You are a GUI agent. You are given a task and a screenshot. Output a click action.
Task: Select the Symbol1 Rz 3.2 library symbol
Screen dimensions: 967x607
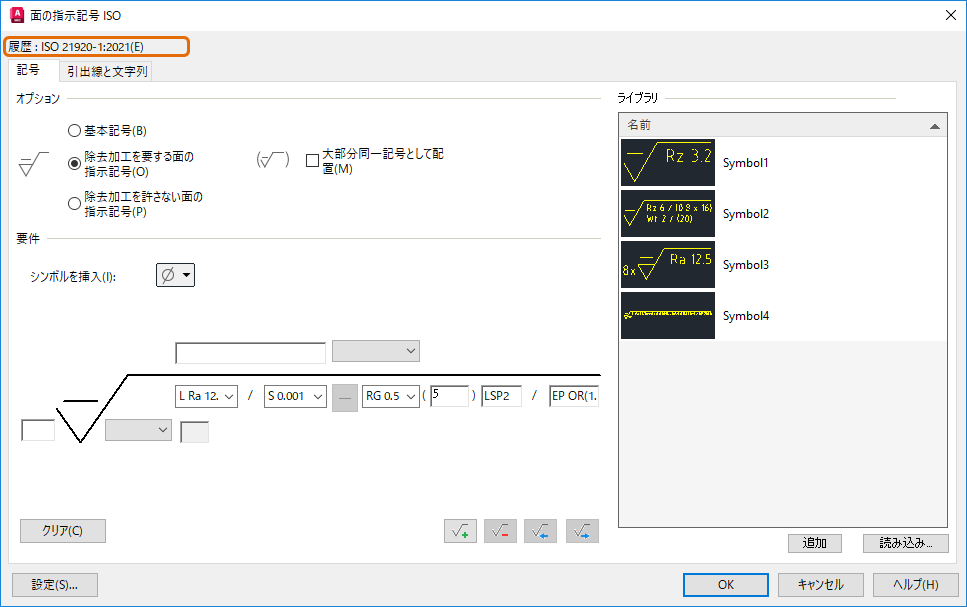coord(667,162)
